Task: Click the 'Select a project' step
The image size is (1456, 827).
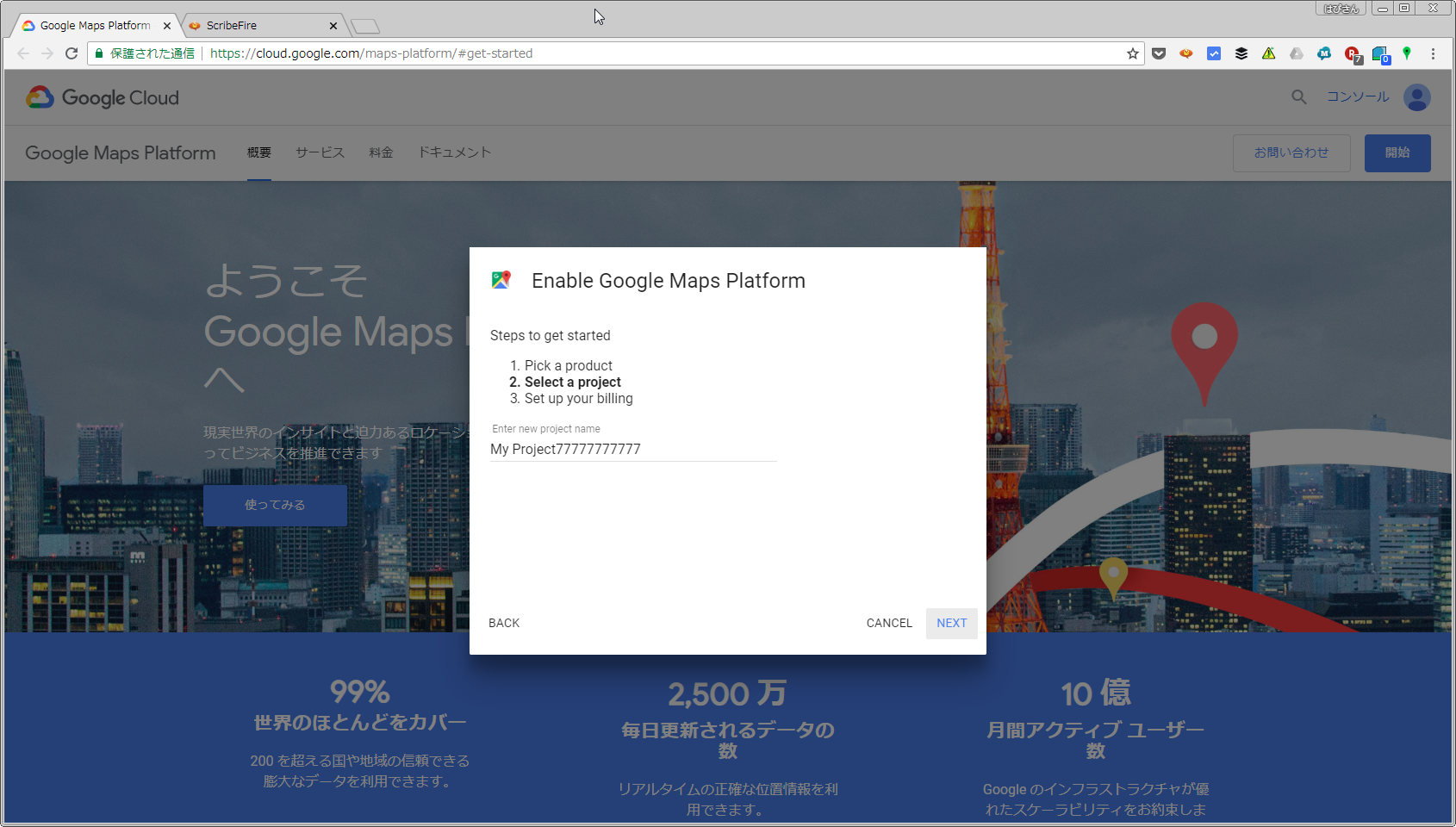Action: (573, 382)
